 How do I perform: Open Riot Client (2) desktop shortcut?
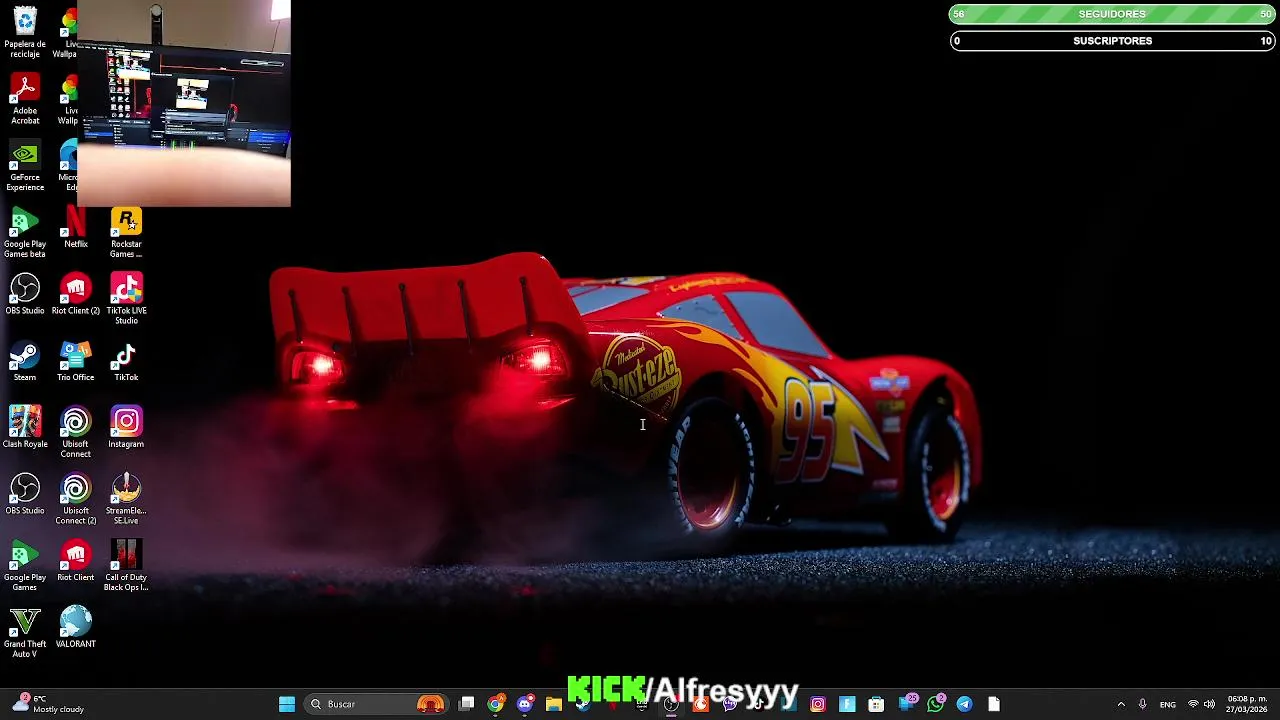tap(76, 294)
